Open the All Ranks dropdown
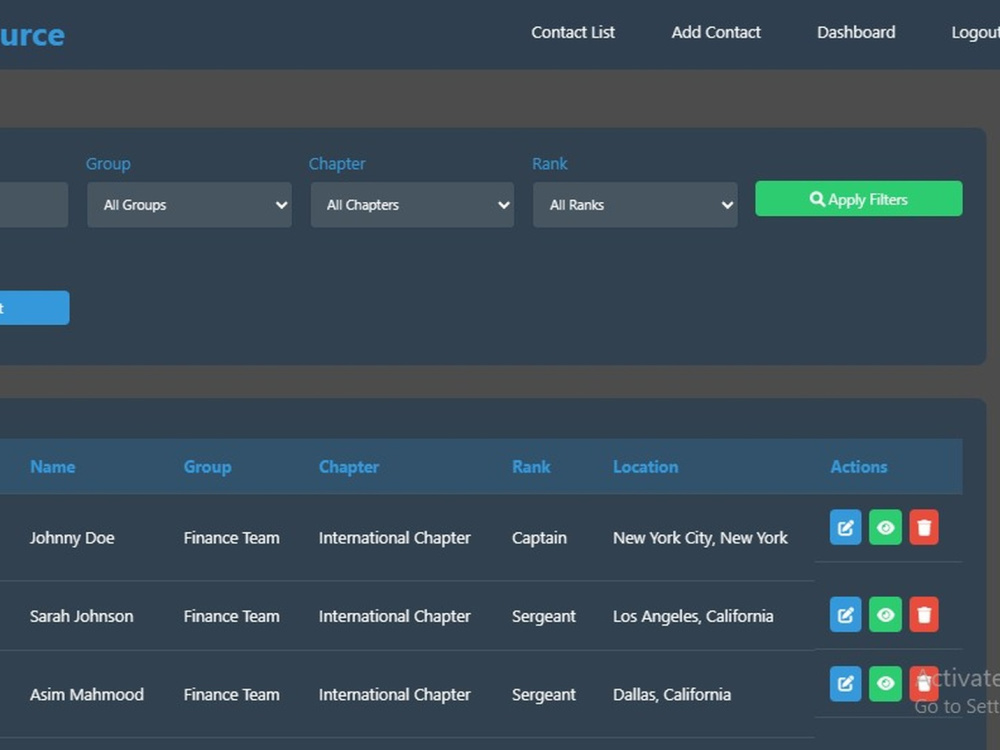1000x750 pixels. pos(635,205)
